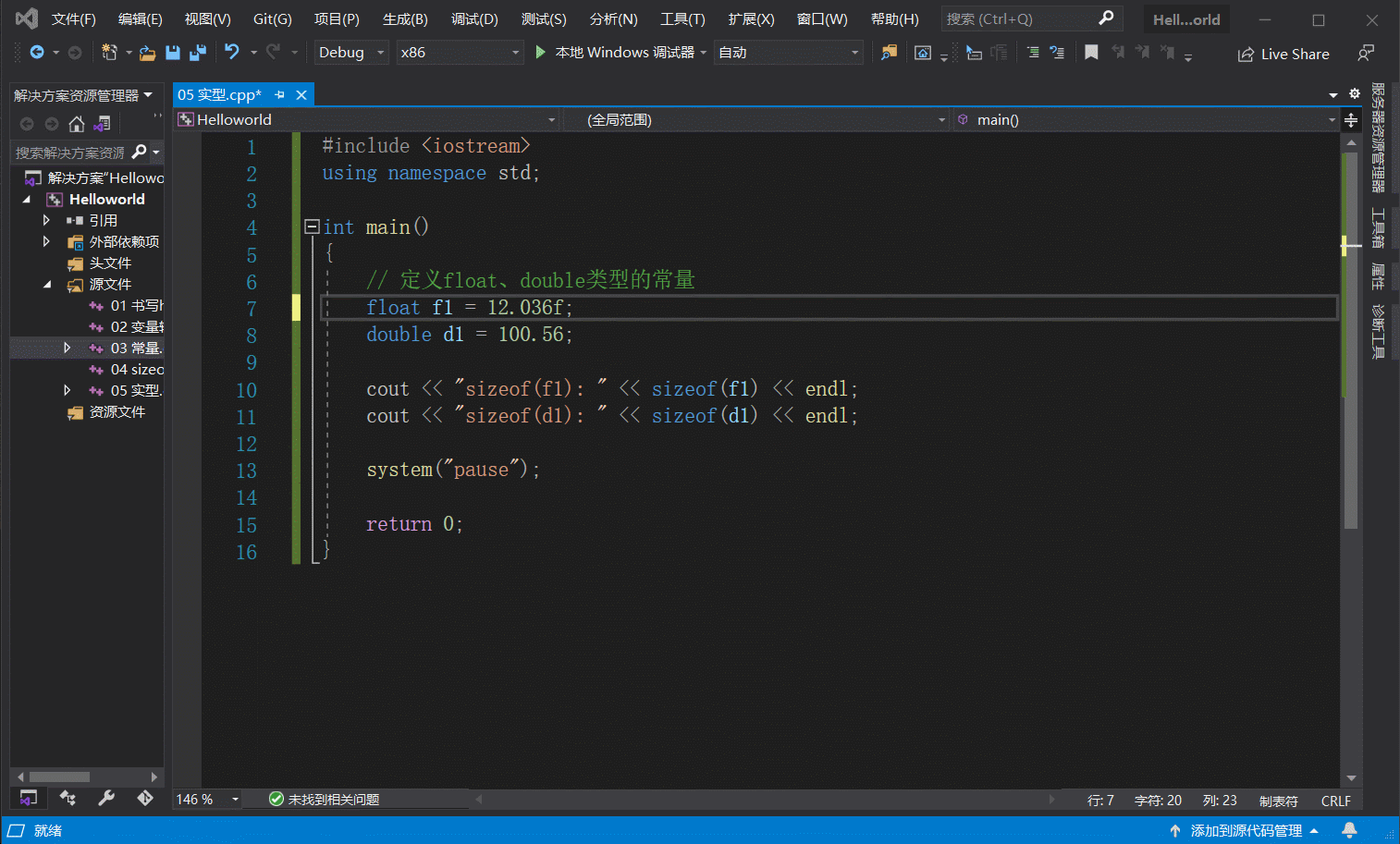Open the 自动 dropdown in the toolbar
The width and height of the screenshot is (1400, 844).
789,53
